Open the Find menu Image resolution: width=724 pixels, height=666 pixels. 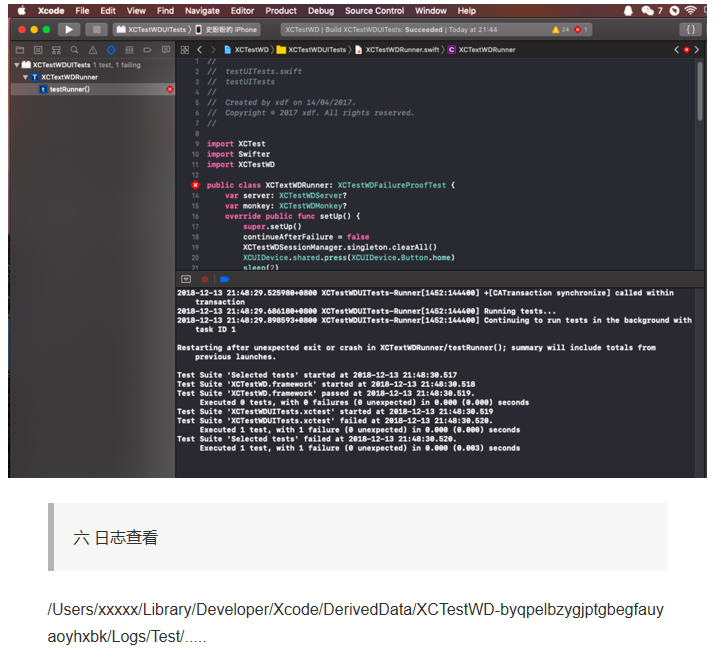pyautogui.click(x=165, y=11)
